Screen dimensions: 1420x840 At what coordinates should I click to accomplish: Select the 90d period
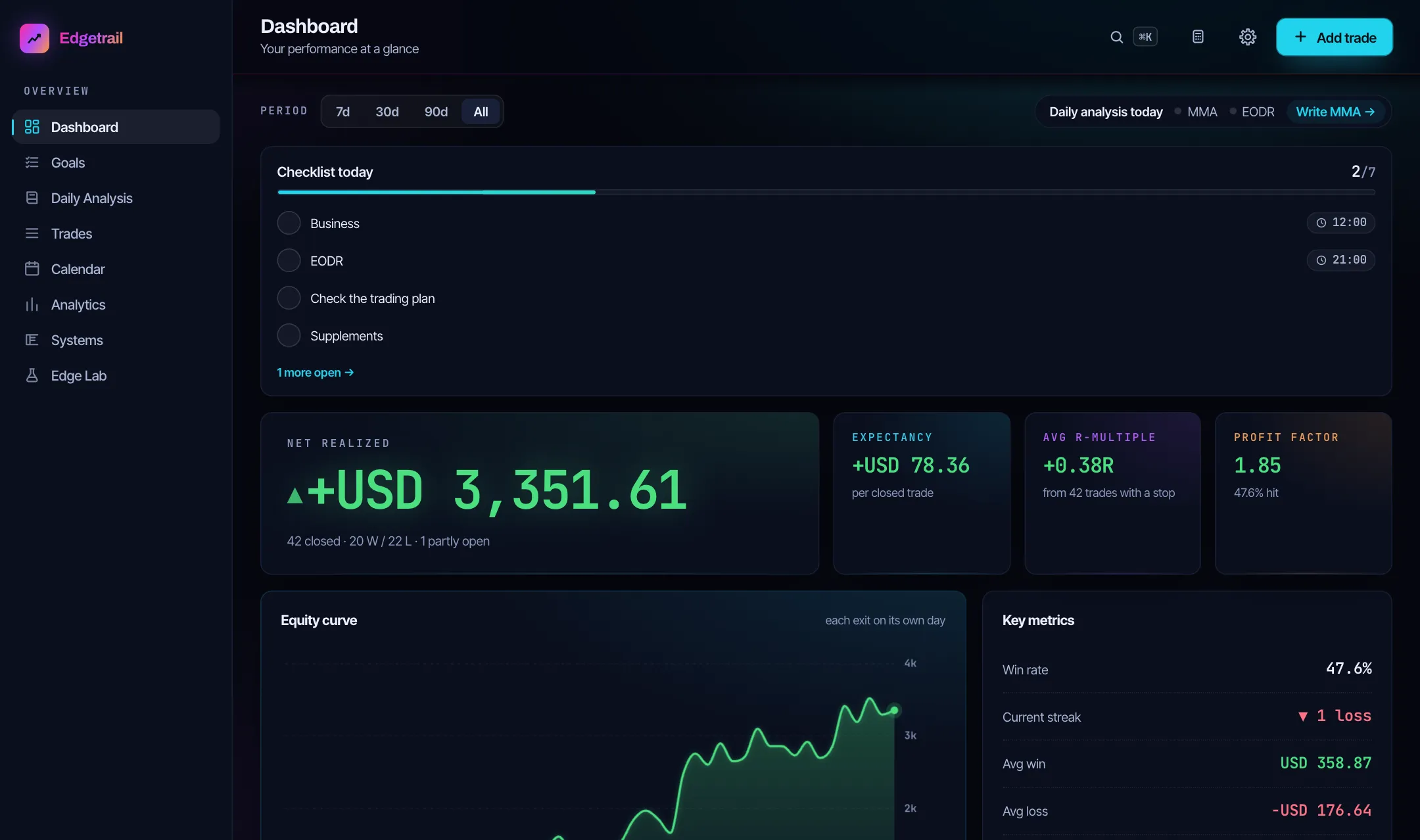click(436, 112)
